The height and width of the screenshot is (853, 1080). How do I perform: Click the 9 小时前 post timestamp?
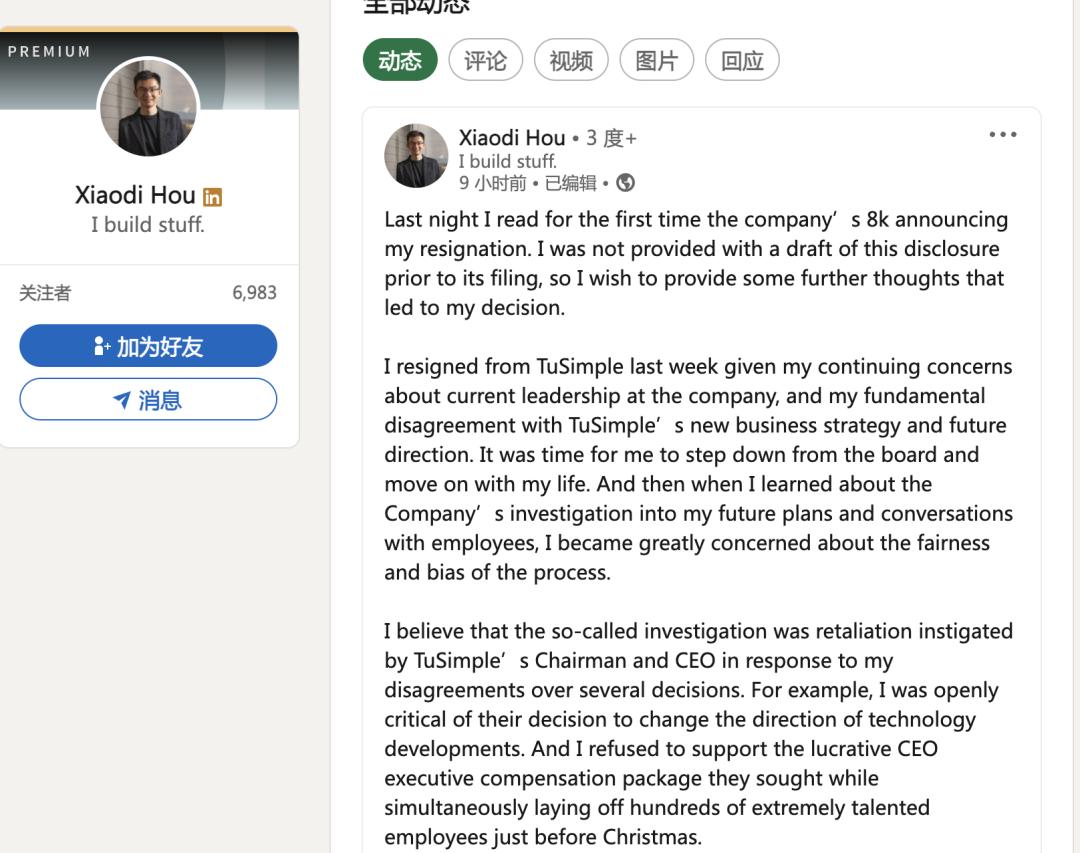492,183
